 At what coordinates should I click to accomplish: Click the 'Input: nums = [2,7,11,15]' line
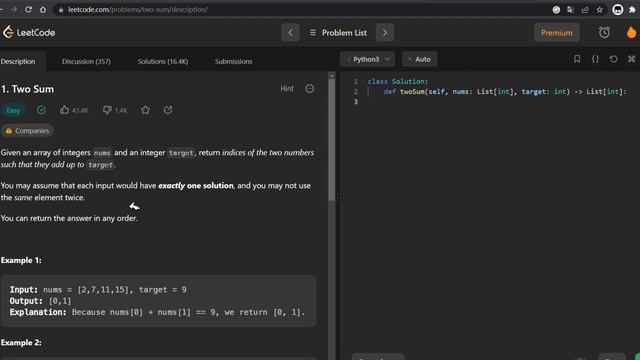click(98, 289)
